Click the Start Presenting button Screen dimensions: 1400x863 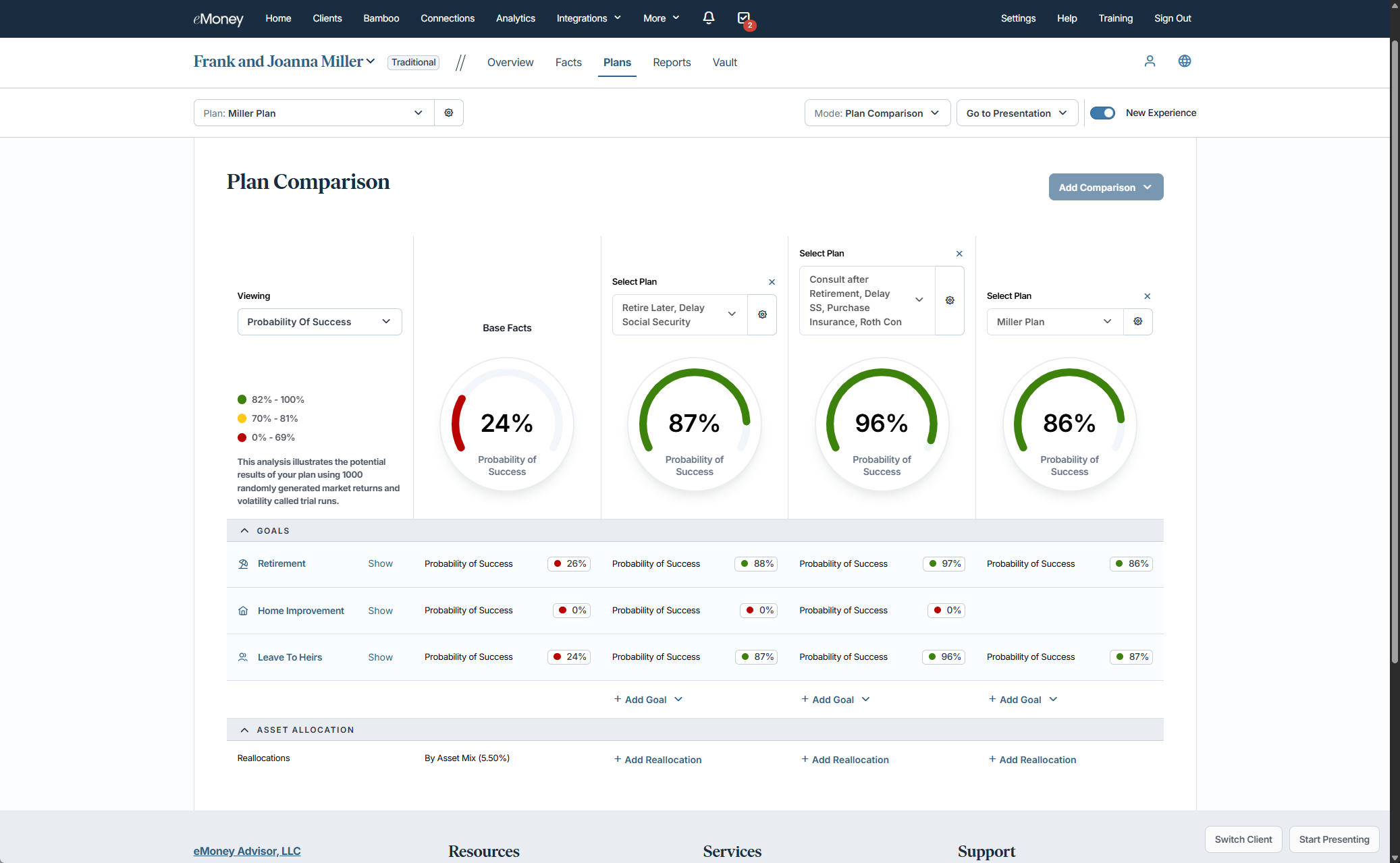click(1333, 839)
